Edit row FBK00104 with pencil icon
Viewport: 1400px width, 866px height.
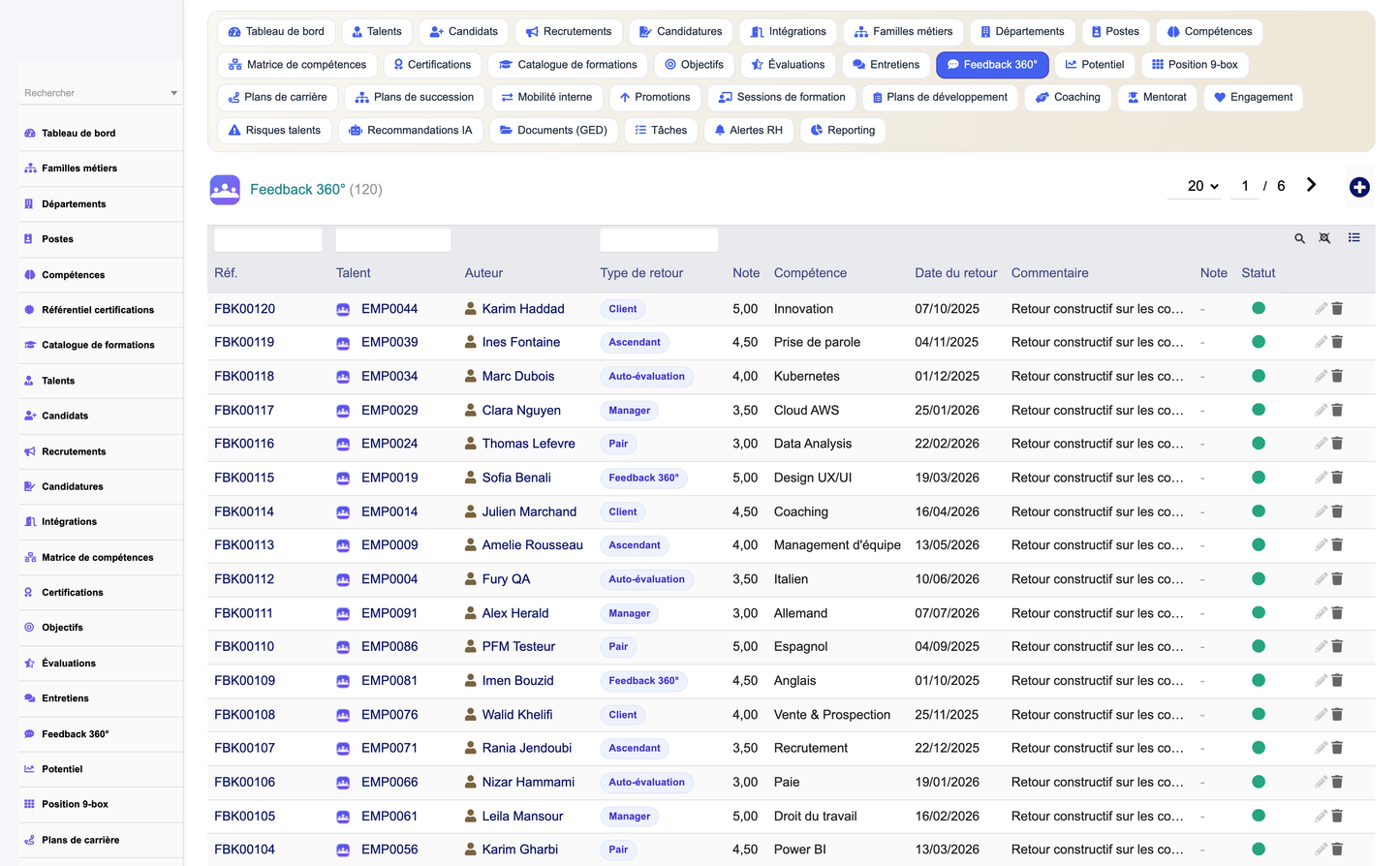(x=1321, y=850)
